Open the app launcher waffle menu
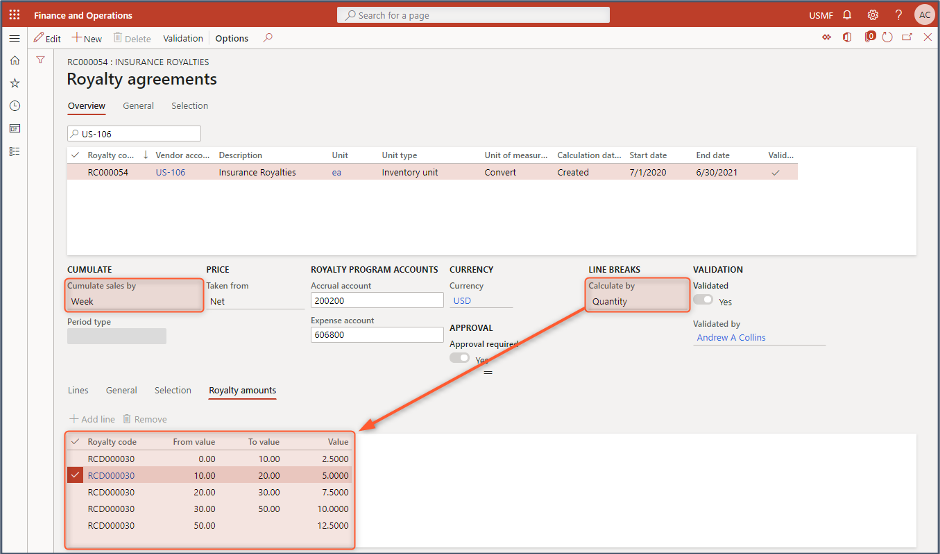The height and width of the screenshot is (554, 940). point(14,15)
